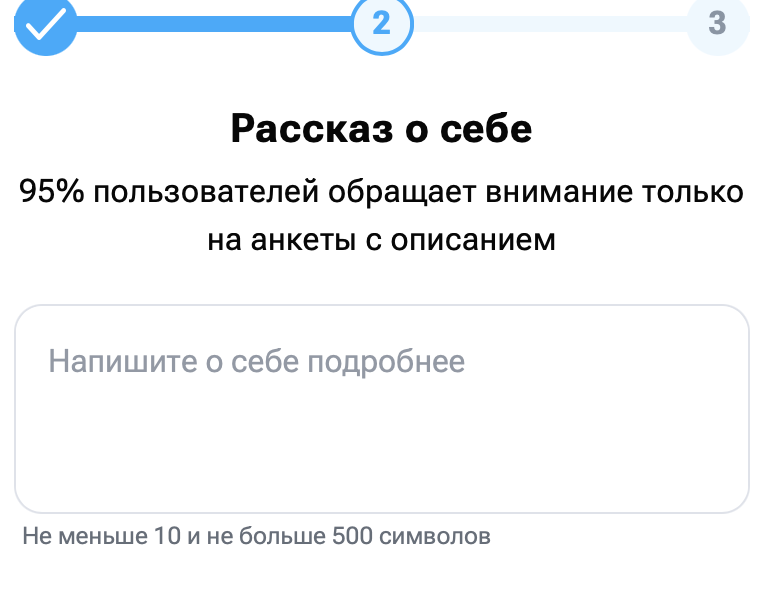Click the number "10" in the hint
The height and width of the screenshot is (610, 762).
(167, 537)
